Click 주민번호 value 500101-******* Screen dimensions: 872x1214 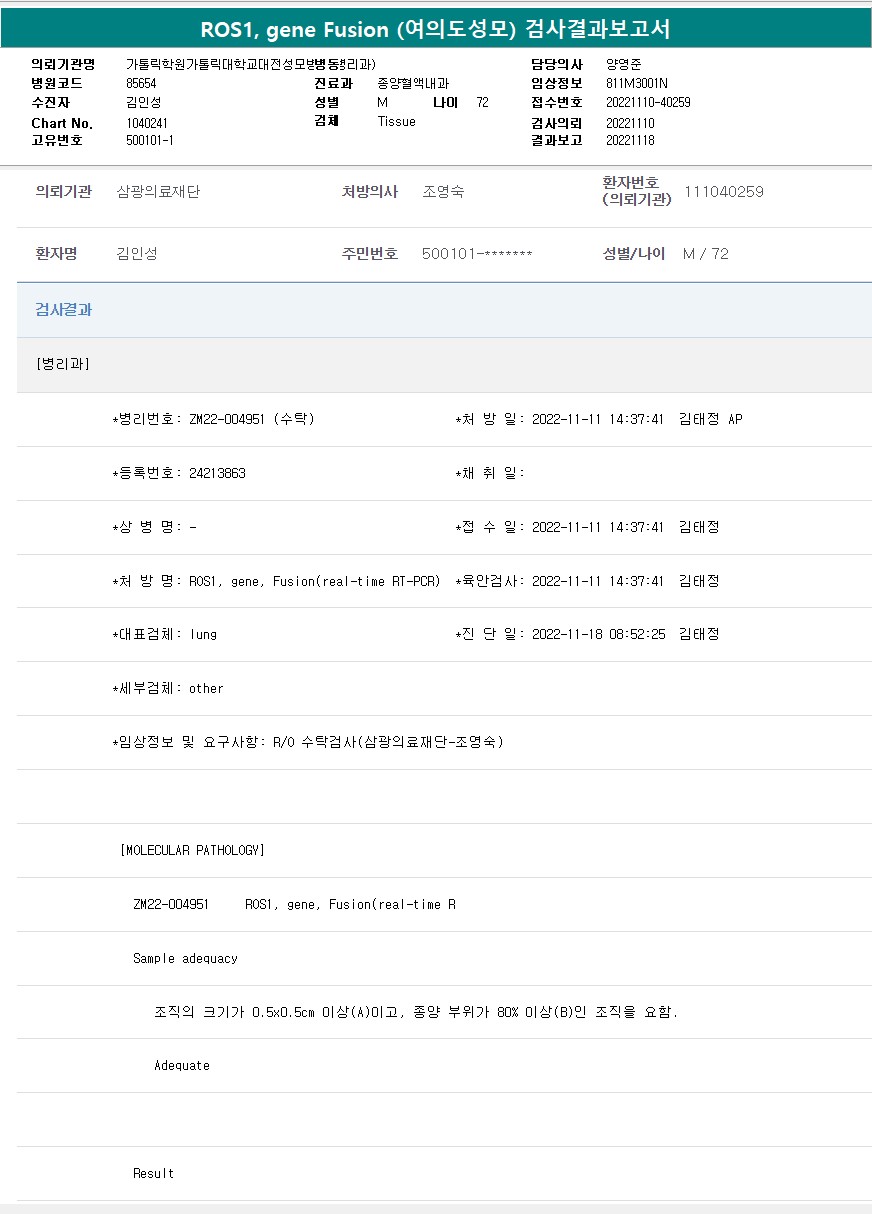click(477, 254)
